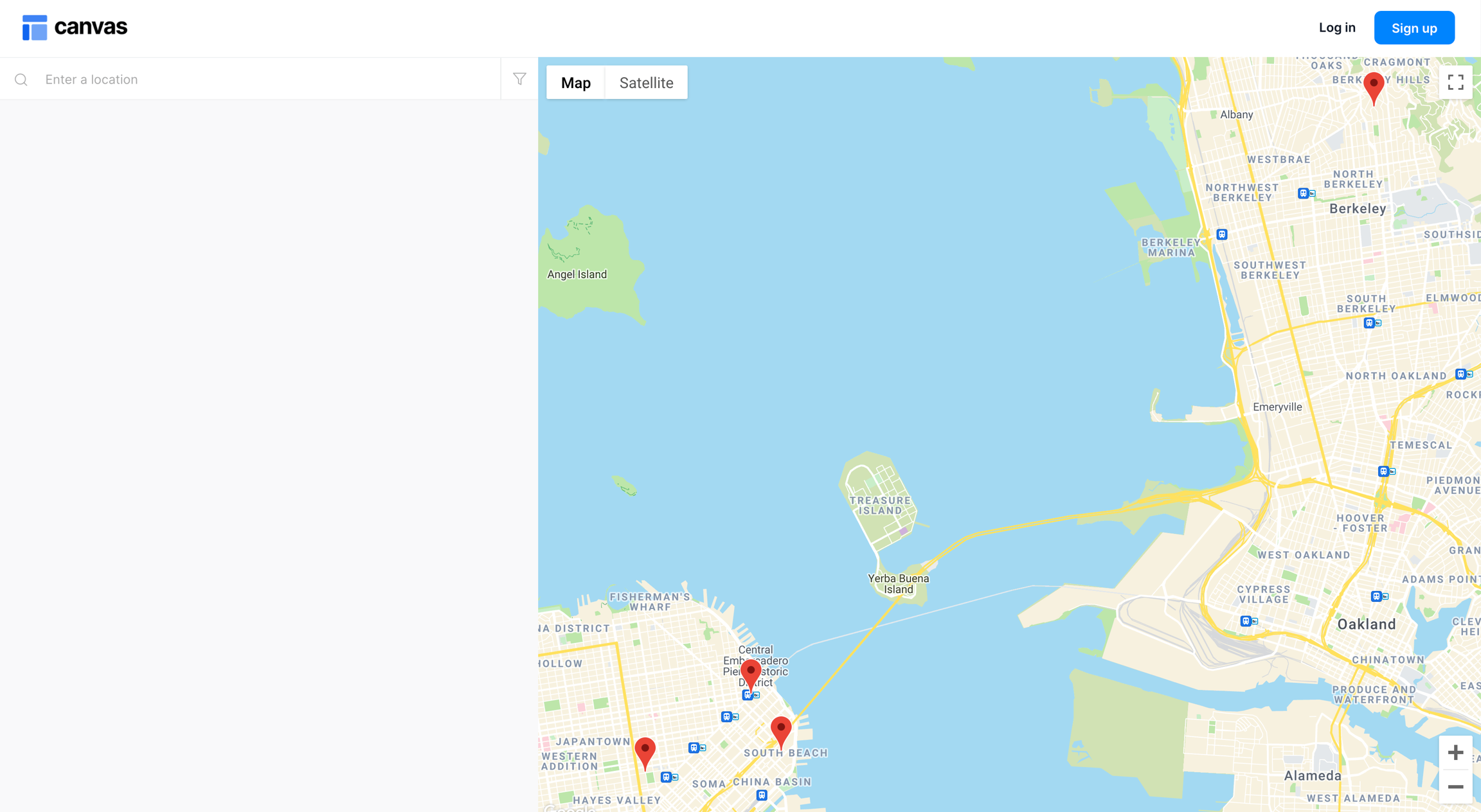Click the canvas logo
1481x812 pixels.
tap(75, 28)
